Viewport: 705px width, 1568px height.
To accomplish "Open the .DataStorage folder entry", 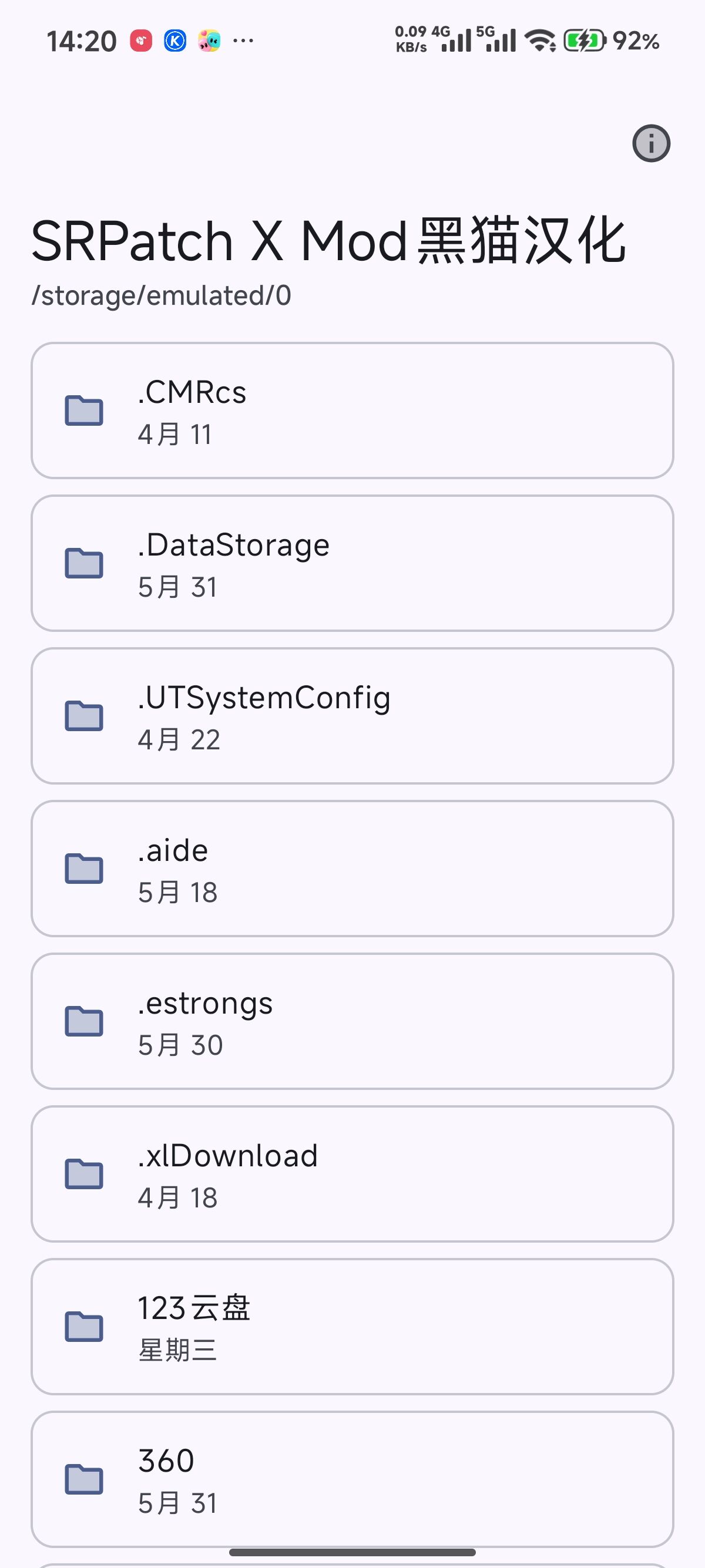I will click(x=352, y=563).
